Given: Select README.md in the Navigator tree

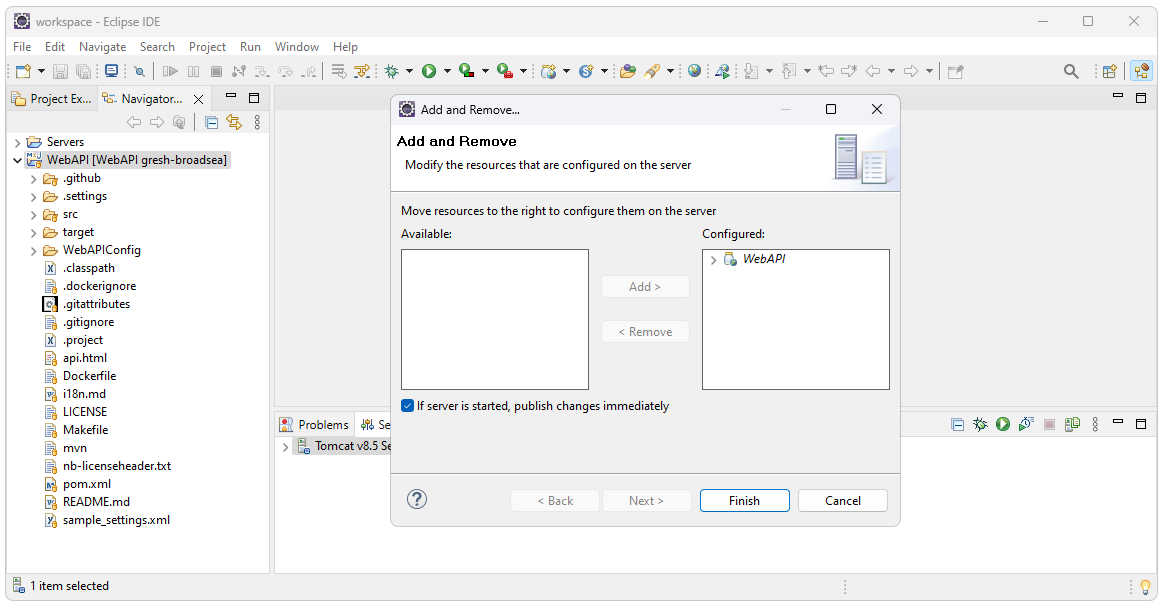Looking at the screenshot, I should click(97, 502).
